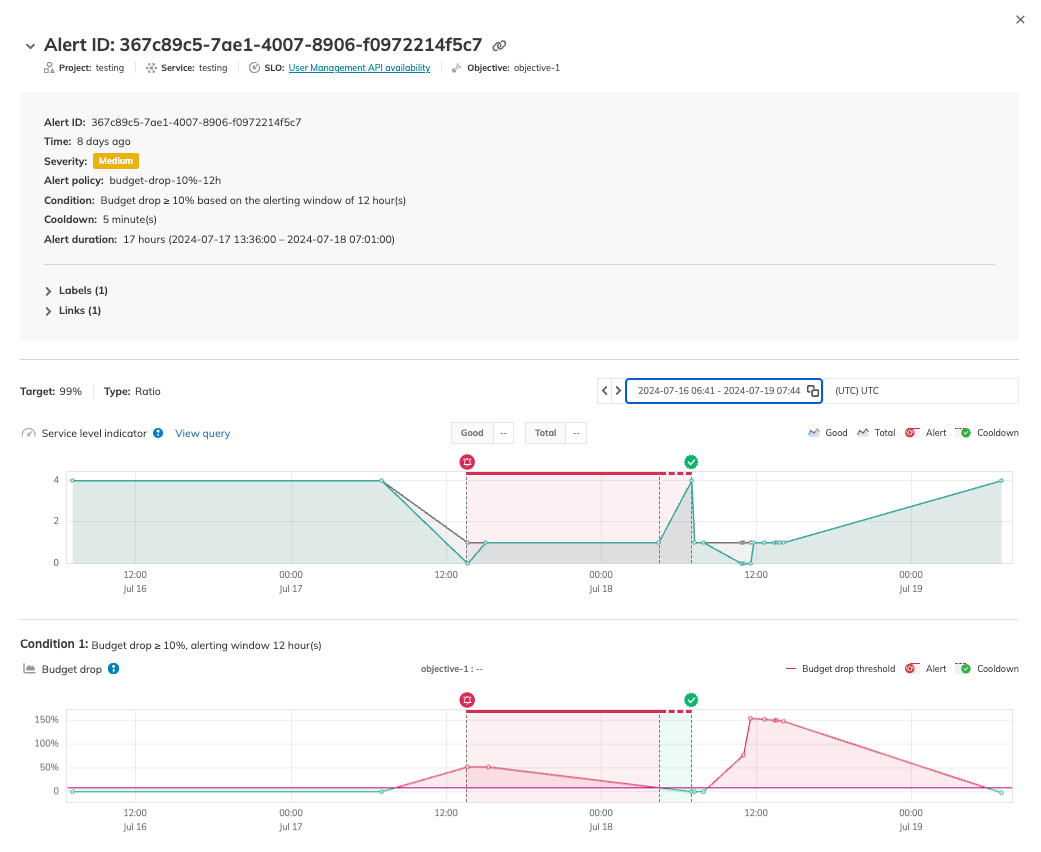The image size is (1041, 852).
Task: Click the Service level indicator gauge icon
Action: pyautogui.click(x=29, y=433)
